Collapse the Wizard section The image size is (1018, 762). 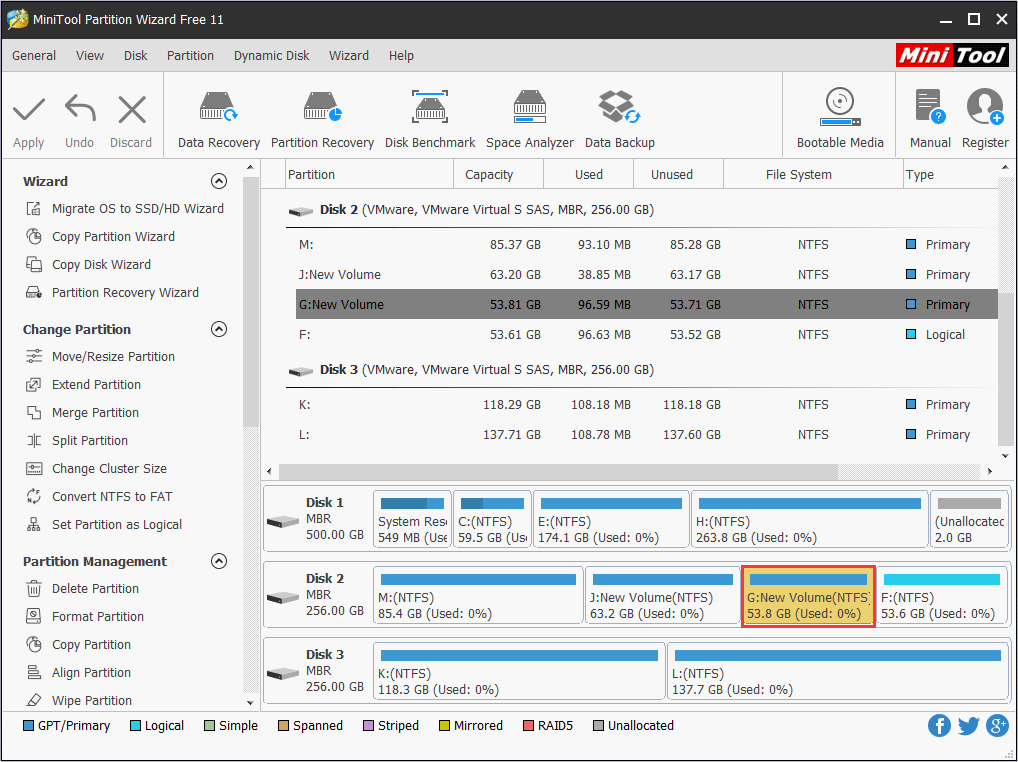pyautogui.click(x=219, y=181)
